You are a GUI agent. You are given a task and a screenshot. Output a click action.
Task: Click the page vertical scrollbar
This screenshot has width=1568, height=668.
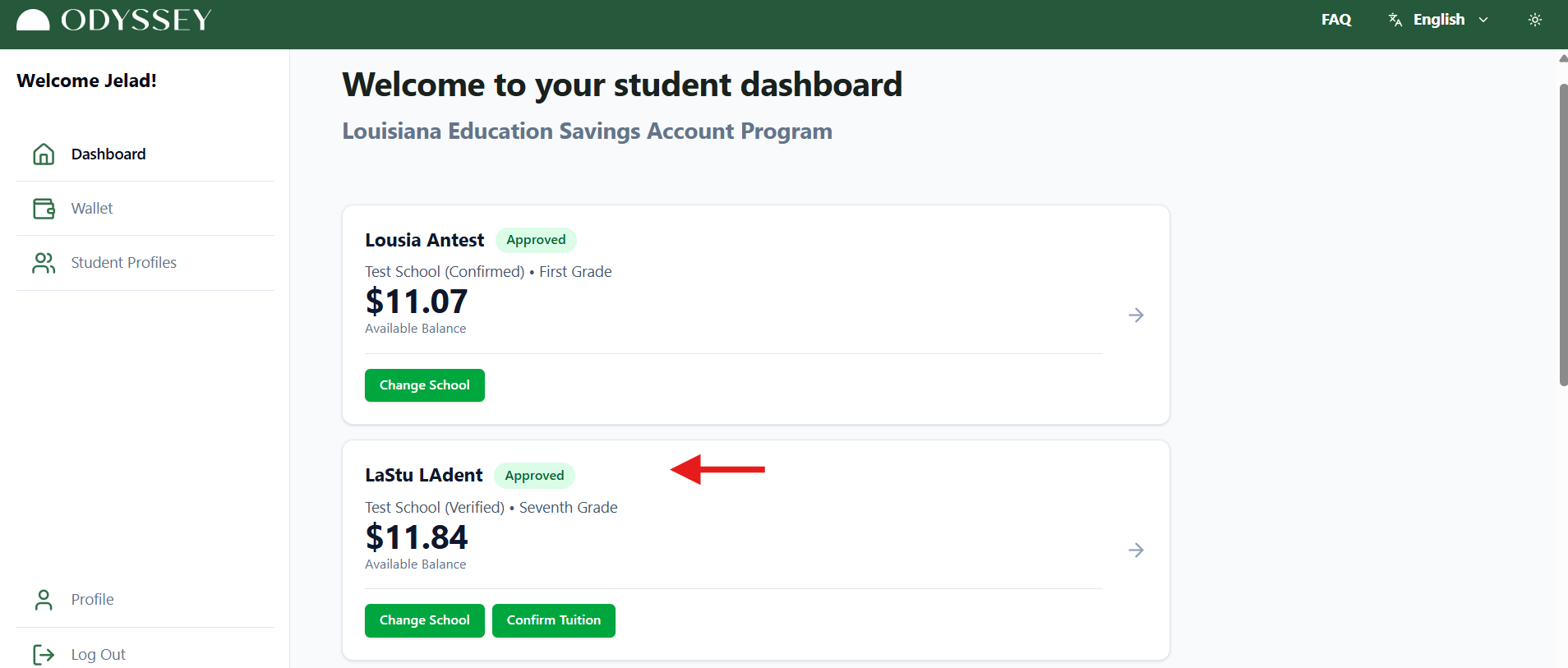click(x=1563, y=234)
